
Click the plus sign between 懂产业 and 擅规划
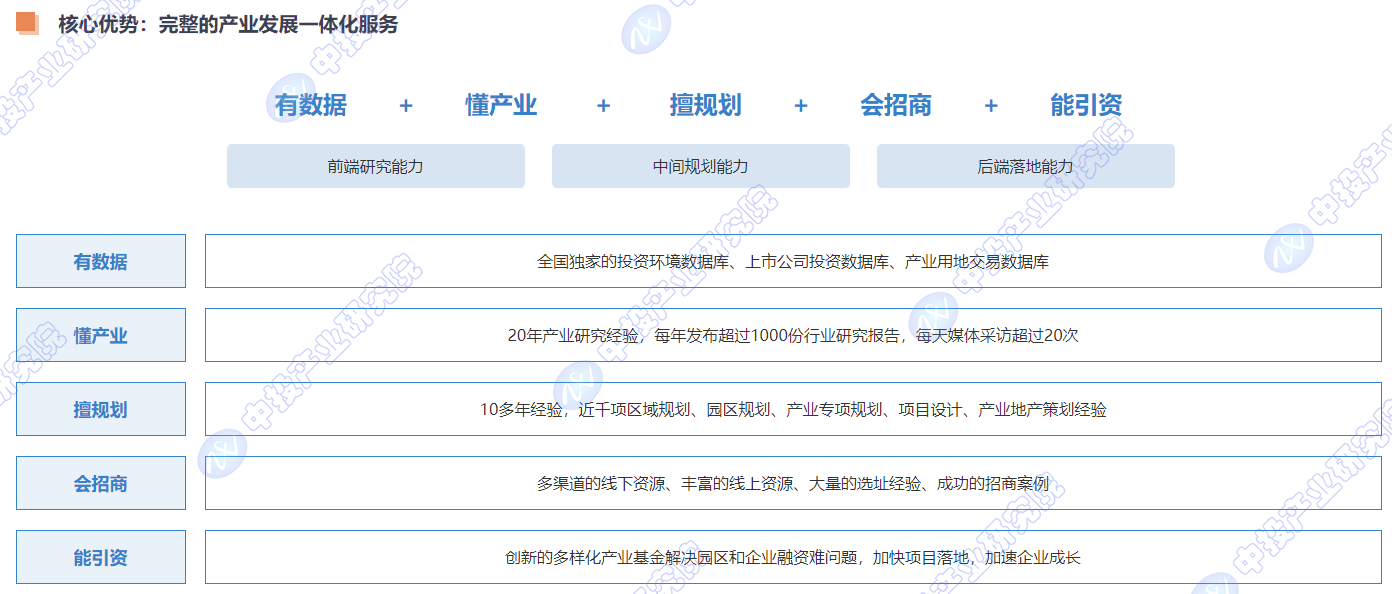click(x=603, y=106)
